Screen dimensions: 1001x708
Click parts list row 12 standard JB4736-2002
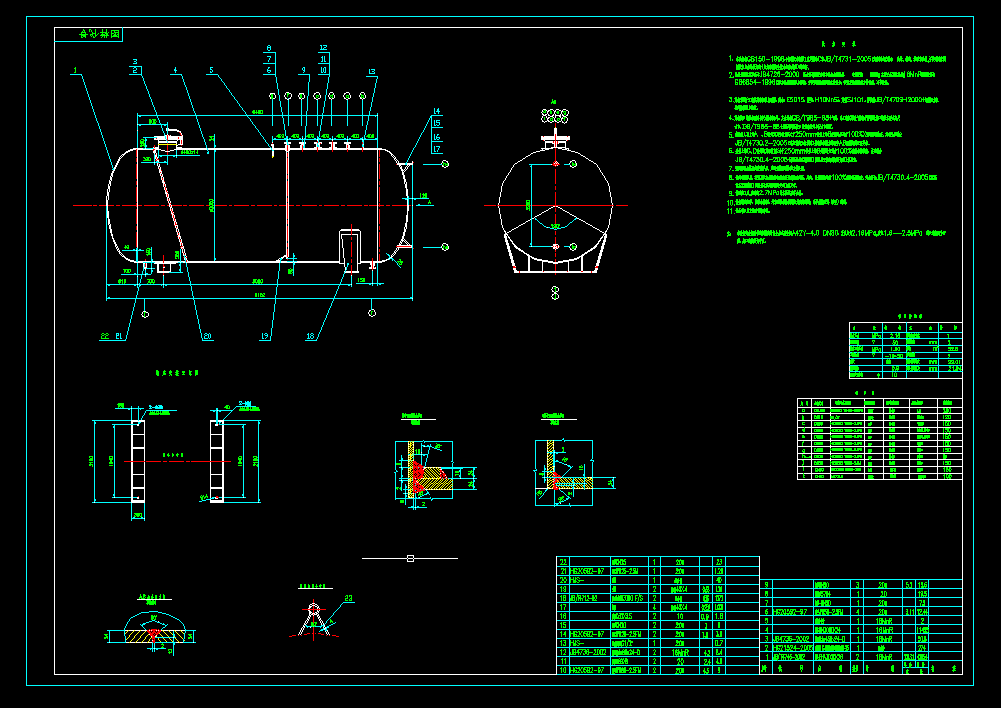pos(589,652)
